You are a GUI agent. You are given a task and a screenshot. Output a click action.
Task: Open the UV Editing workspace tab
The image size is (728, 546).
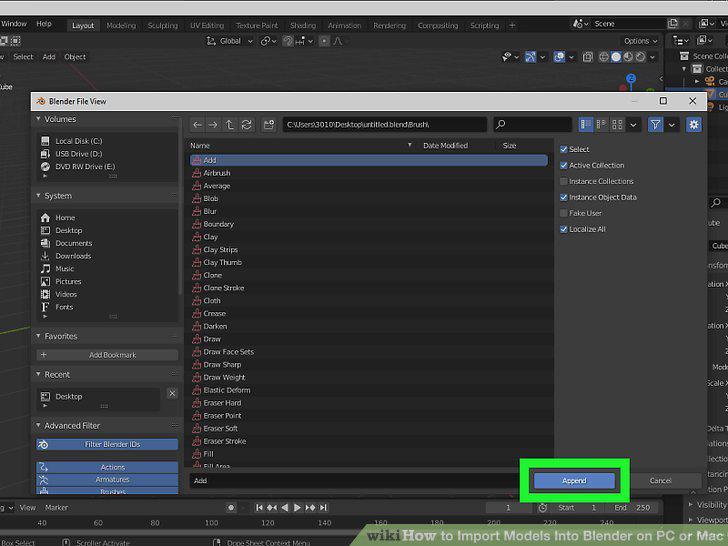(x=207, y=26)
